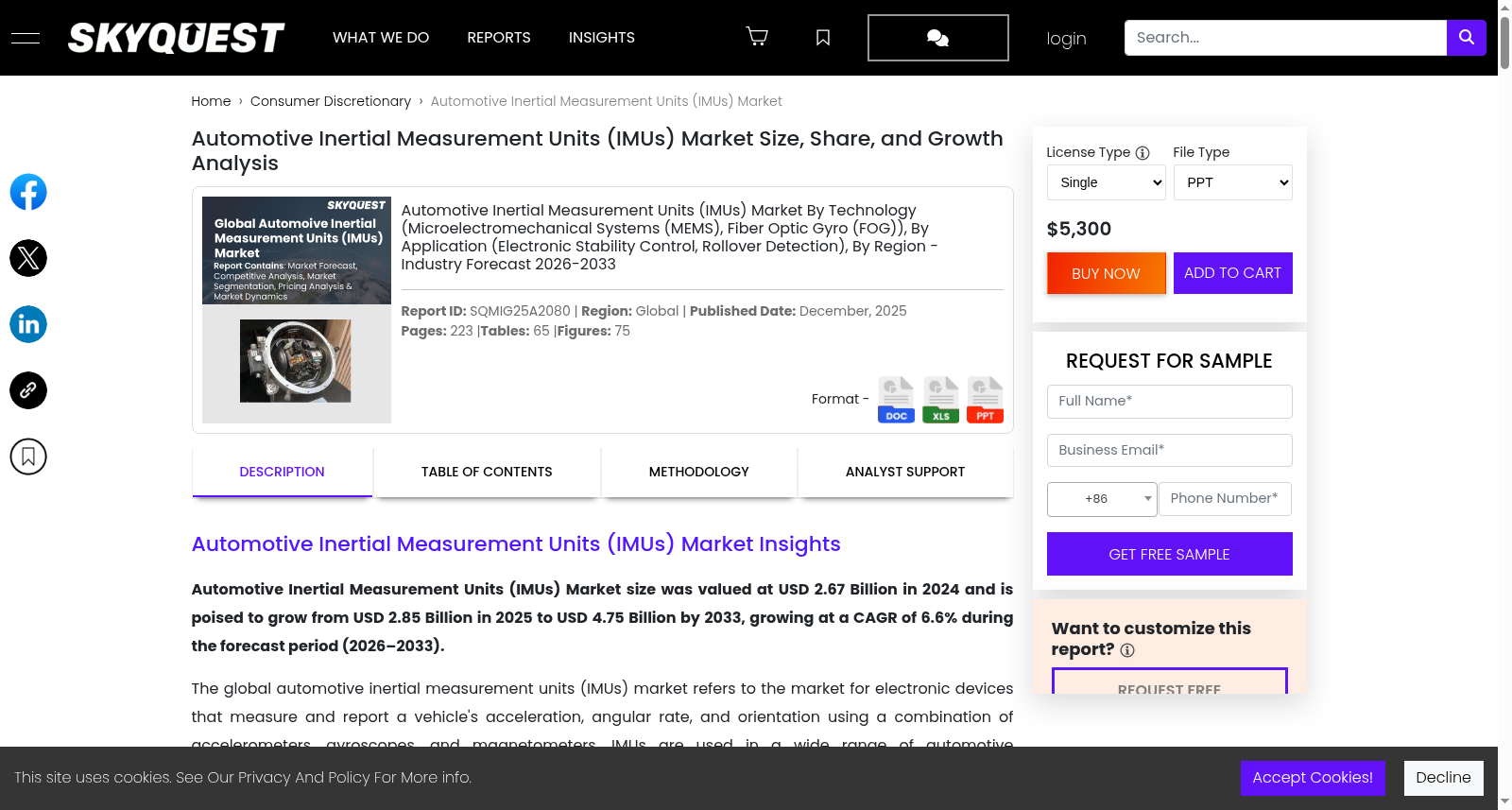Bookmark this report from sidebar
This screenshot has width=1512, height=810.
pos(28,457)
